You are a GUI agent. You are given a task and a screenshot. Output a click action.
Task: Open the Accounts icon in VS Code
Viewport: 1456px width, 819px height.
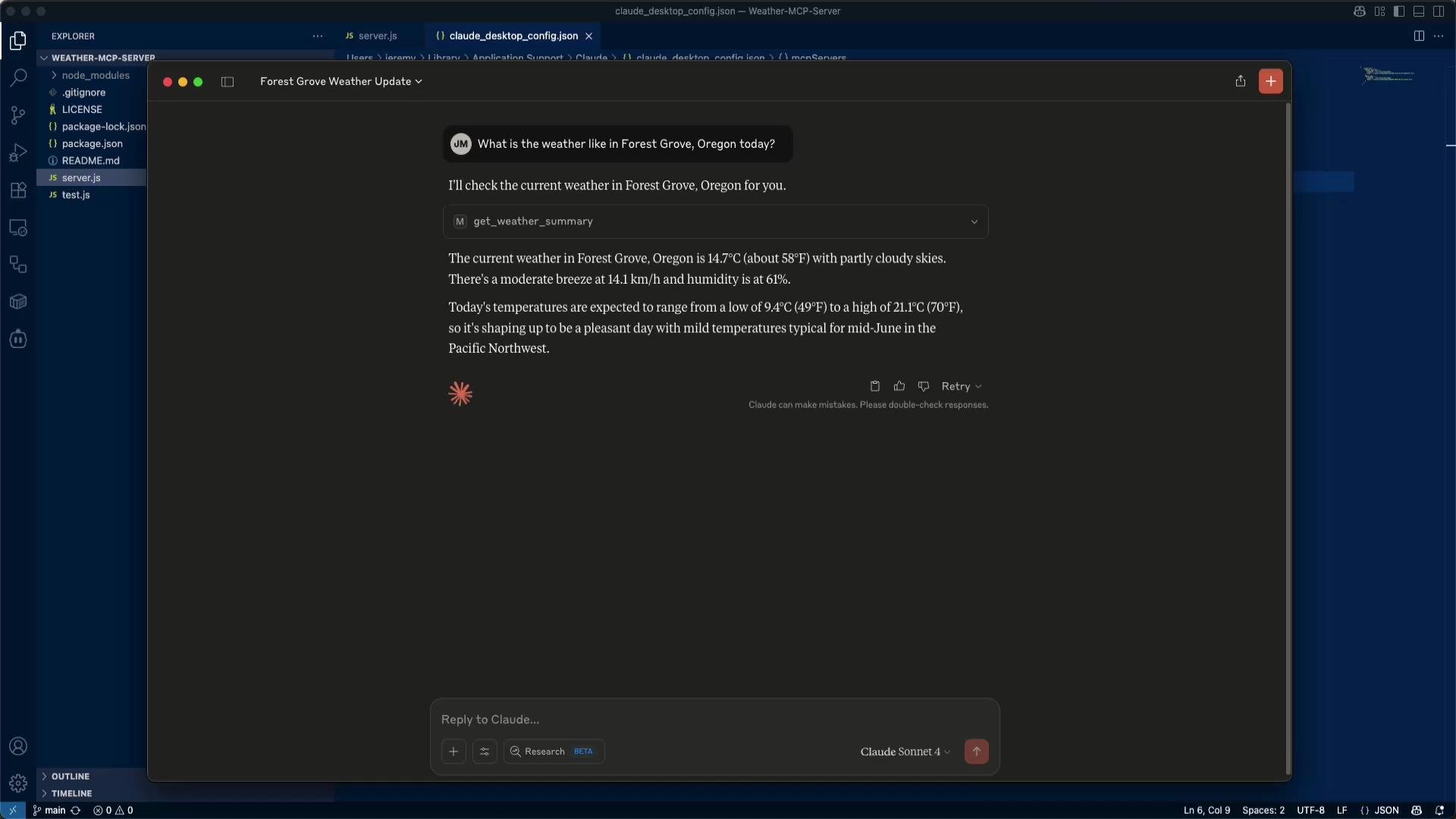point(18,746)
